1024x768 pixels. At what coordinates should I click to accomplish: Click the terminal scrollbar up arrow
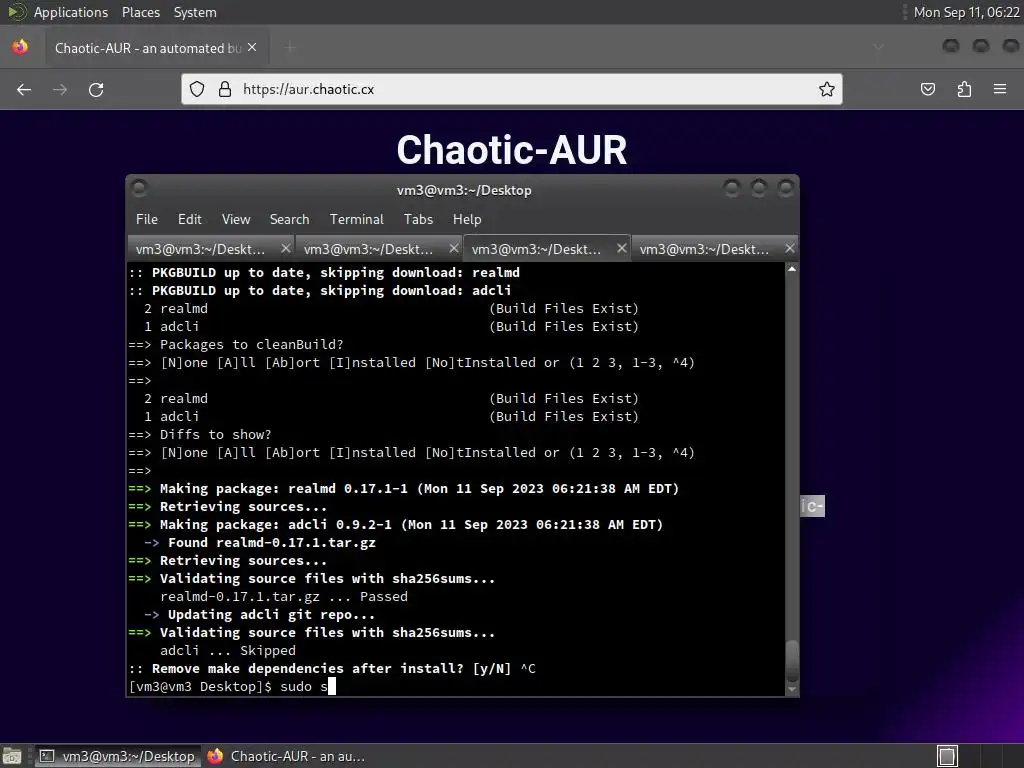[x=792, y=268]
